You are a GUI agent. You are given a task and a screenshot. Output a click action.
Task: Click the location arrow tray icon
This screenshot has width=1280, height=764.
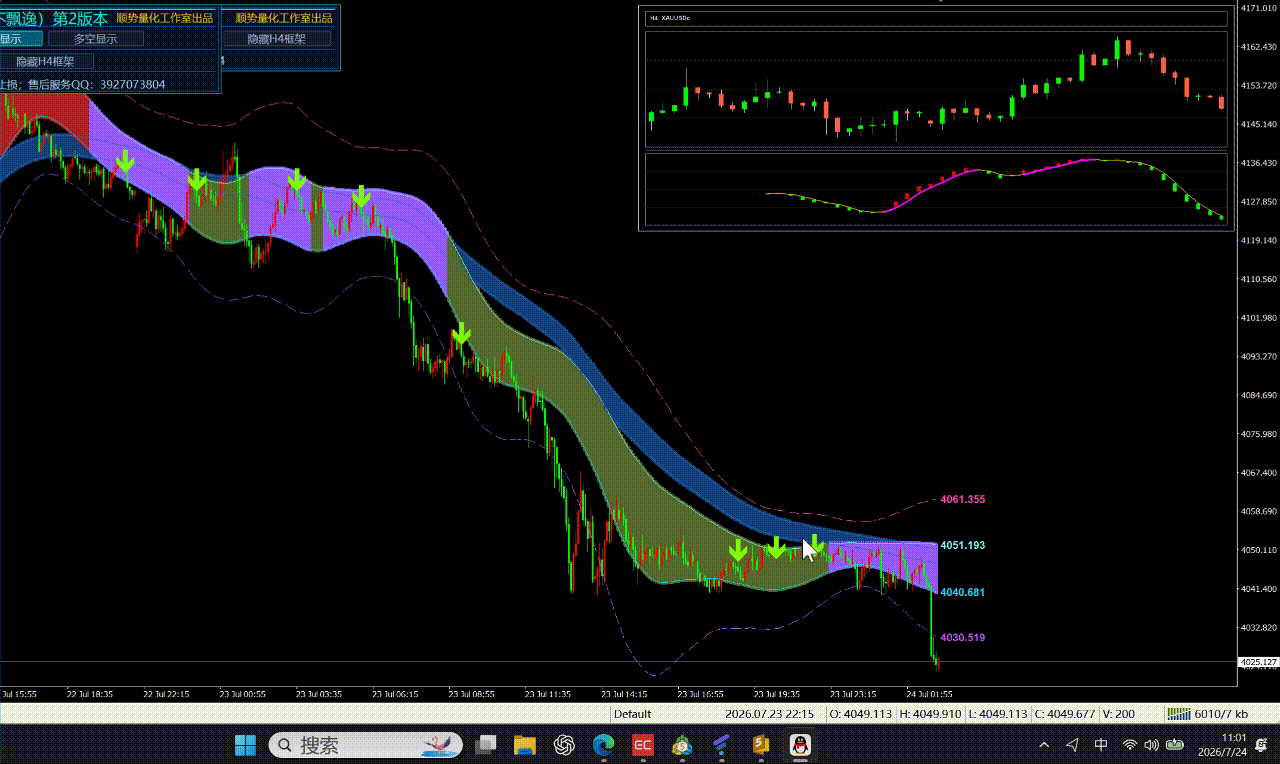click(x=1072, y=745)
